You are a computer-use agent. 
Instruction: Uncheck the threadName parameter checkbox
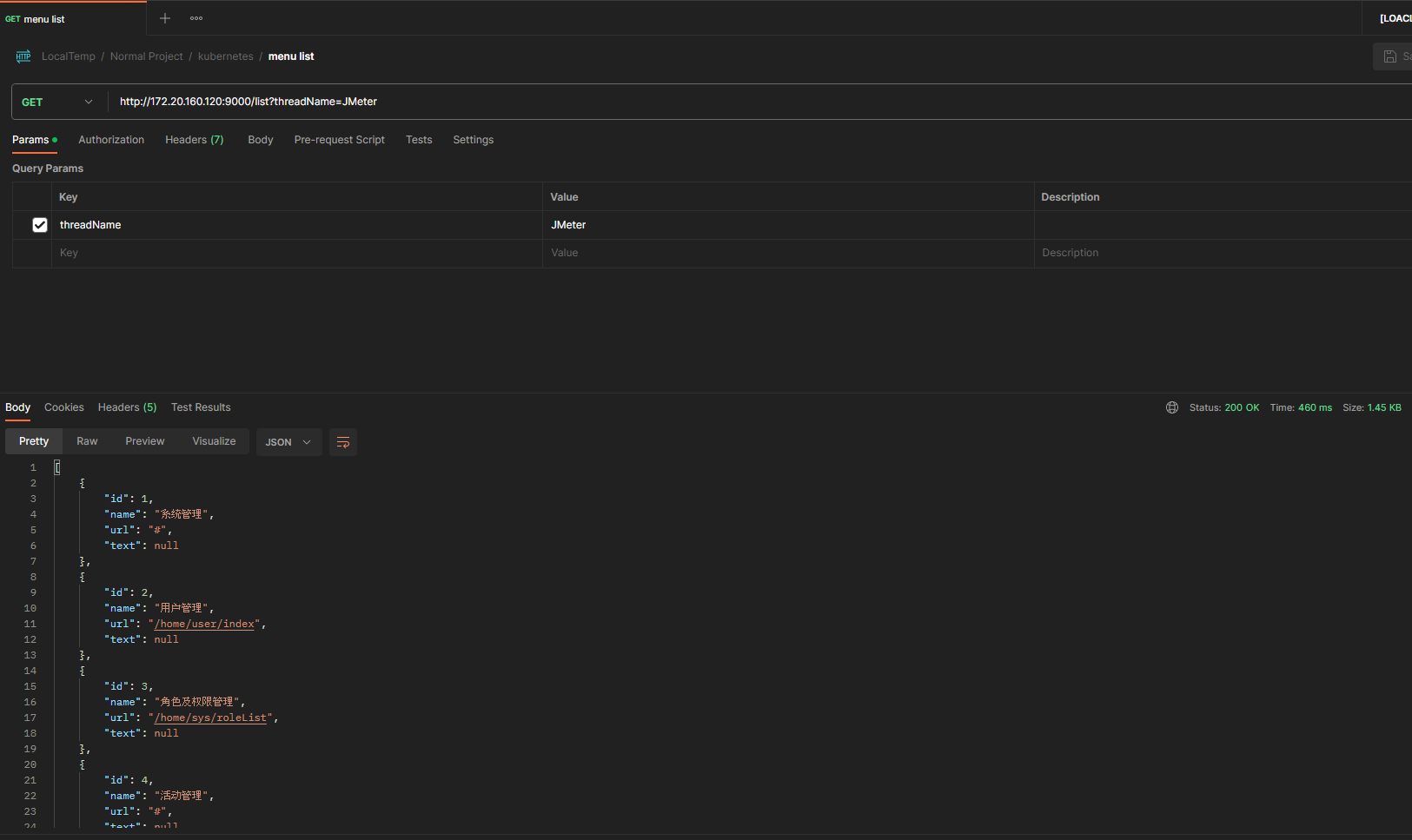(40, 225)
